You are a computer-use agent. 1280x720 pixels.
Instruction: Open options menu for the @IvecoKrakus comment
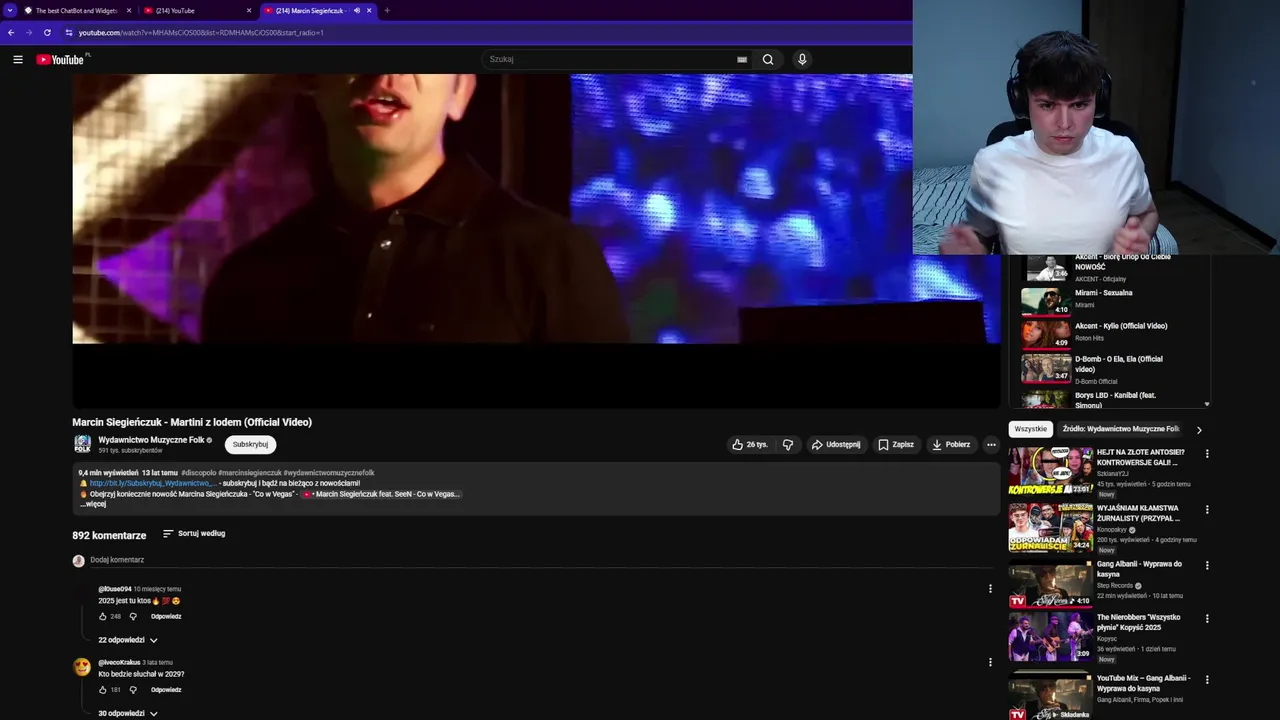coord(990,662)
